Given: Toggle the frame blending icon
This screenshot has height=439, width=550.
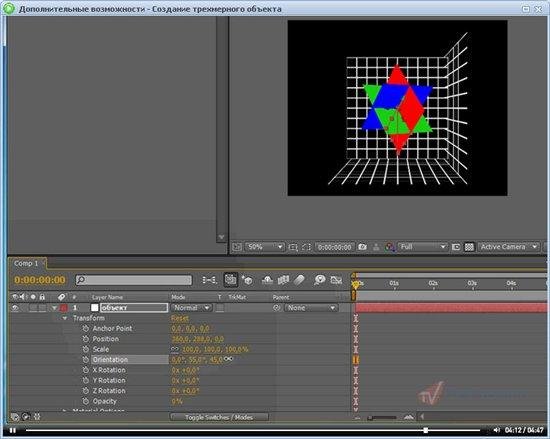Looking at the screenshot, I should 283,280.
